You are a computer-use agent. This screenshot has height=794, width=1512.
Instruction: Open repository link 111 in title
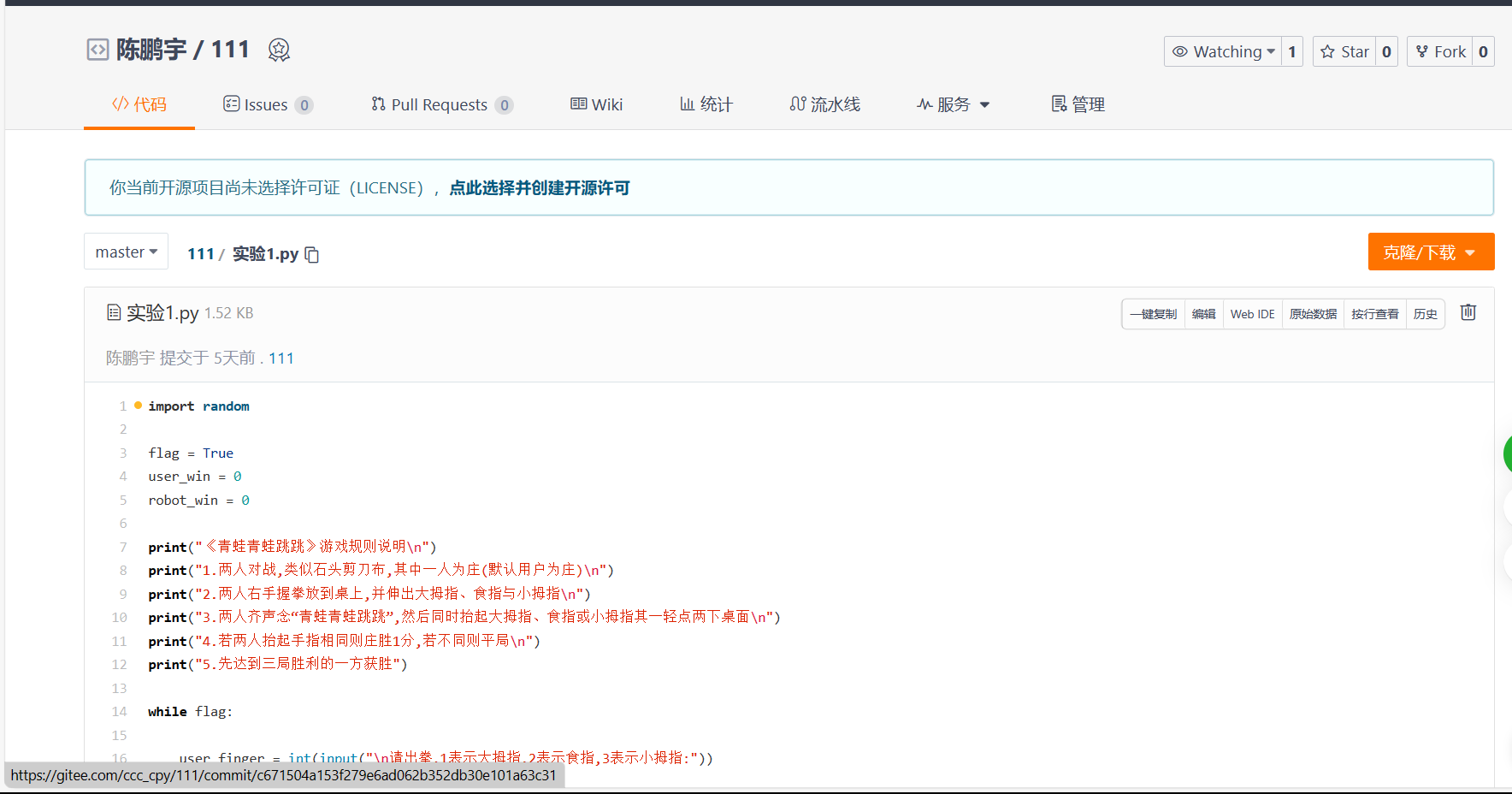click(x=230, y=50)
